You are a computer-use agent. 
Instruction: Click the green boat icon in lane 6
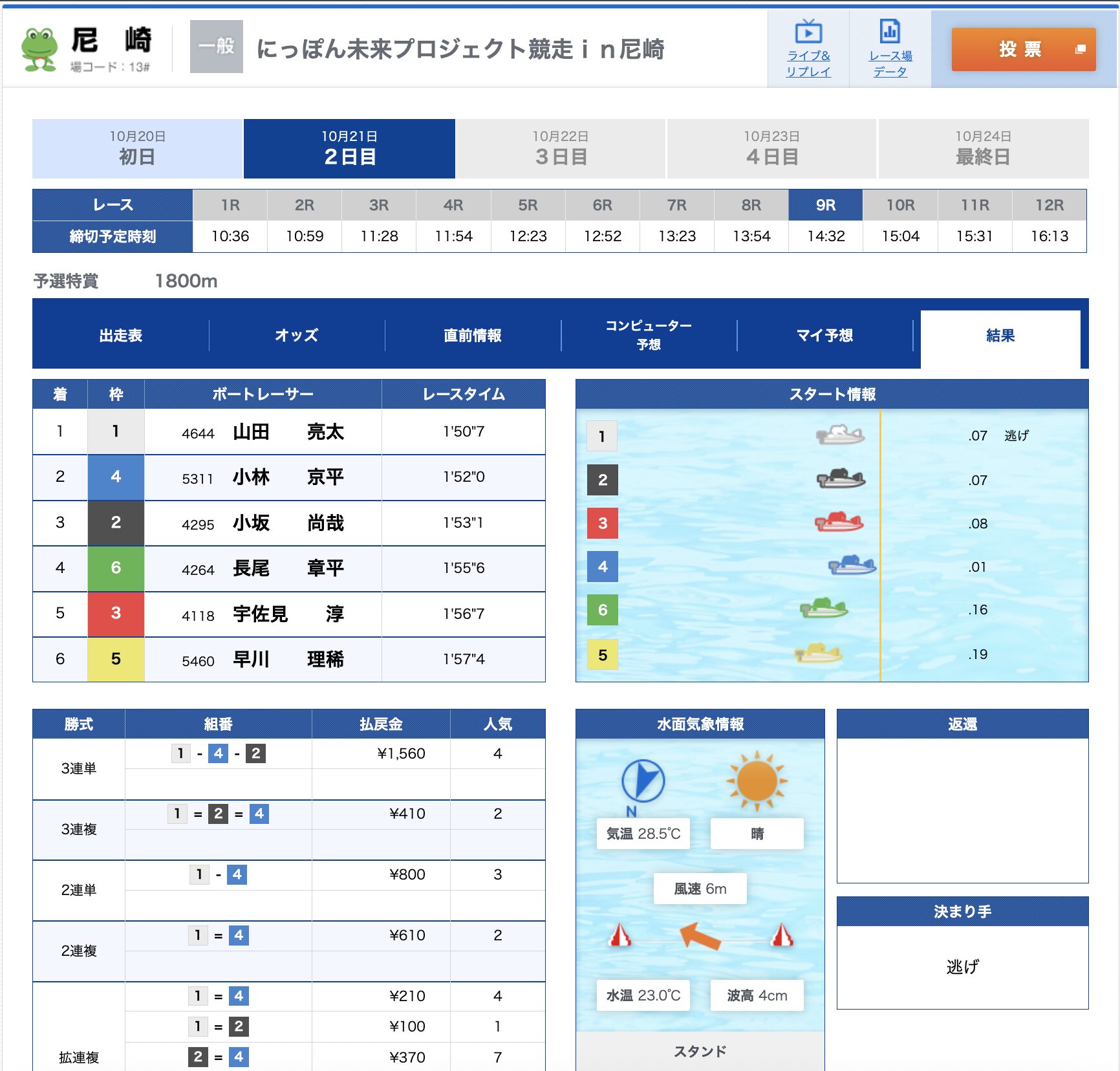(x=824, y=608)
